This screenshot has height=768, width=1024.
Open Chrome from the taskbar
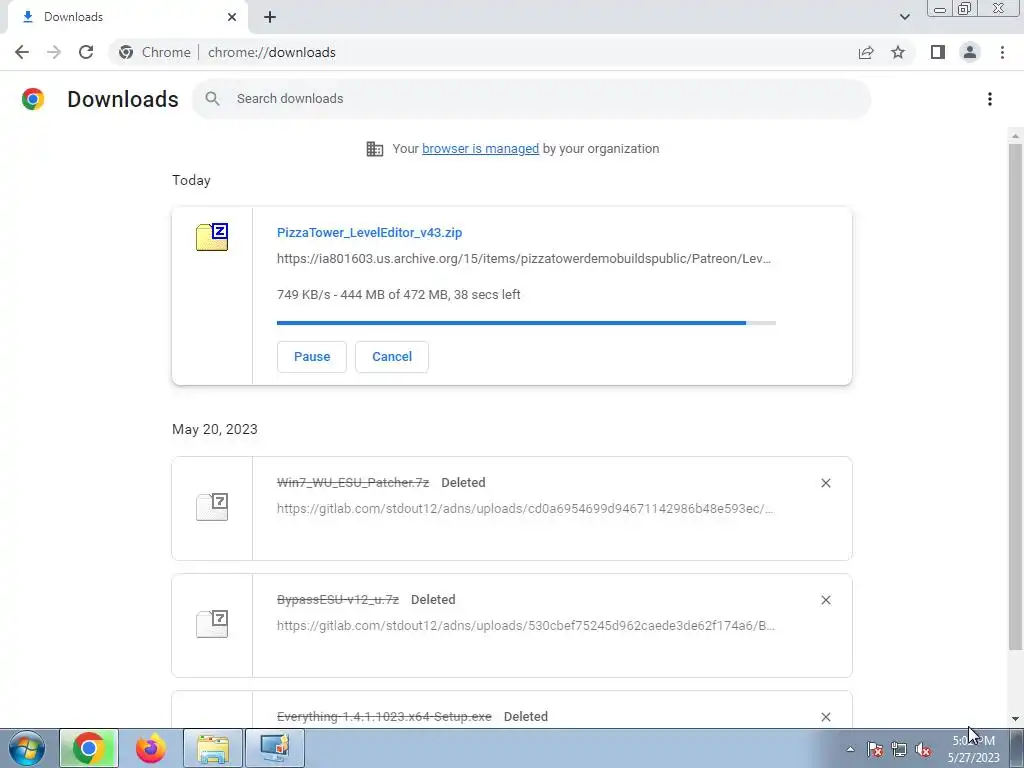tap(89, 748)
